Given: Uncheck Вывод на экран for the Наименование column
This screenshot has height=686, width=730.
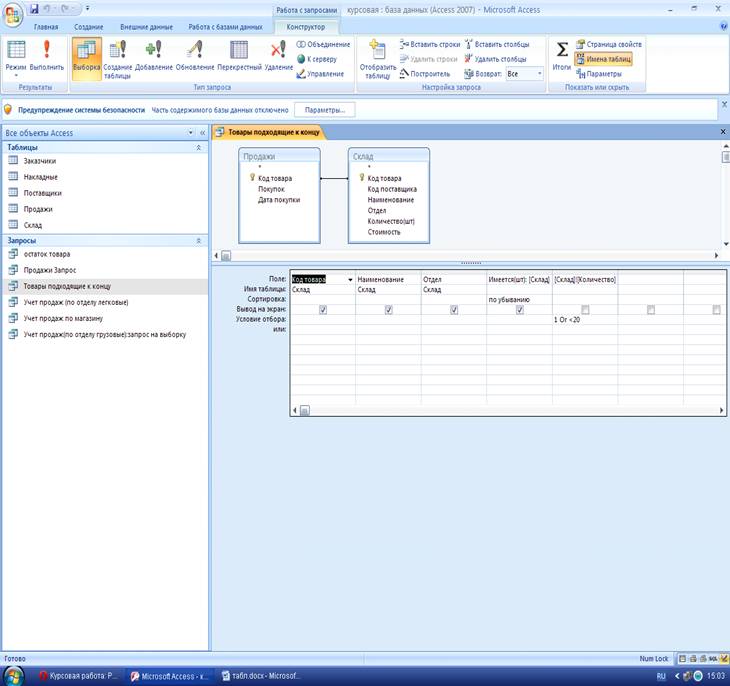Looking at the screenshot, I should pyautogui.click(x=388, y=310).
